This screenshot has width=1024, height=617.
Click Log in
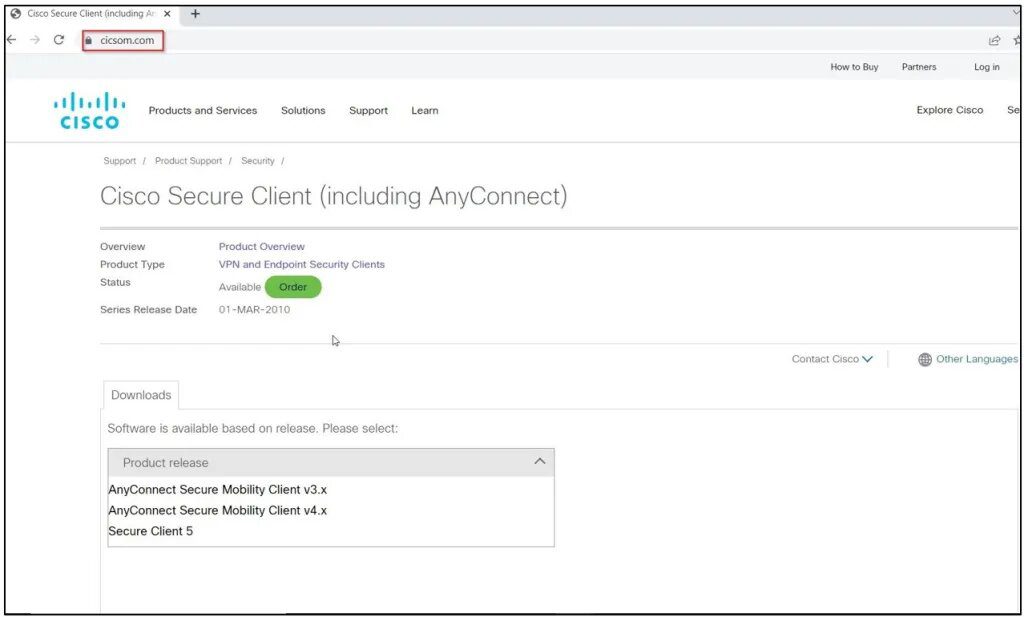pos(987,67)
